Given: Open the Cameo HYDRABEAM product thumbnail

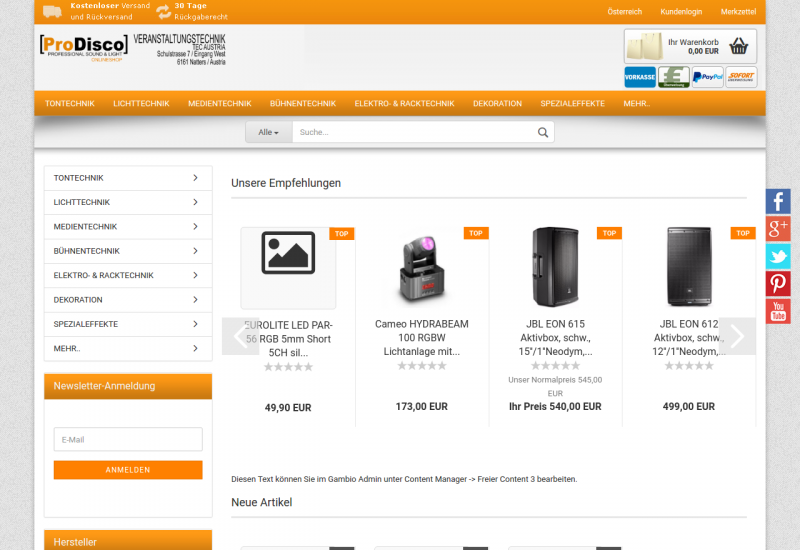Looking at the screenshot, I should point(421,269).
